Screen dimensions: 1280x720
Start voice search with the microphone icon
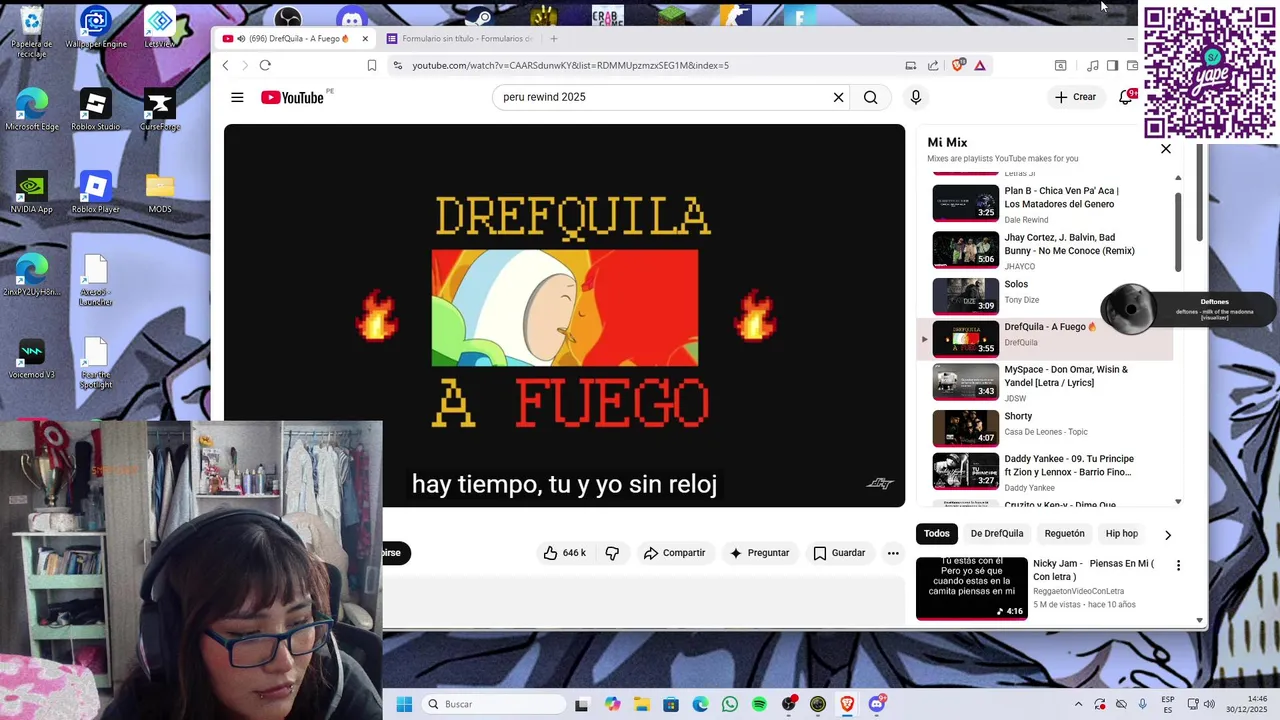pyautogui.click(x=915, y=97)
